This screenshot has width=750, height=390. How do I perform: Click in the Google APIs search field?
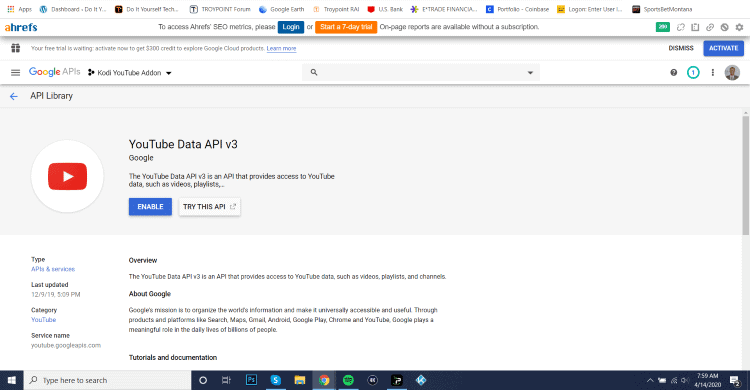(421, 72)
